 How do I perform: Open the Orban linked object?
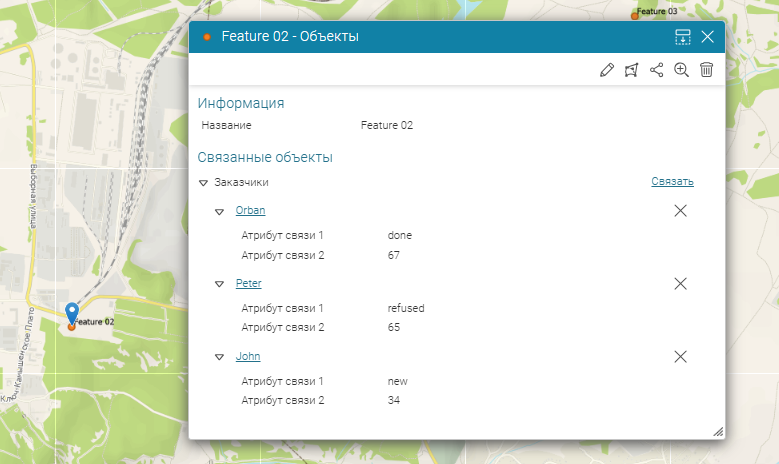(250, 210)
